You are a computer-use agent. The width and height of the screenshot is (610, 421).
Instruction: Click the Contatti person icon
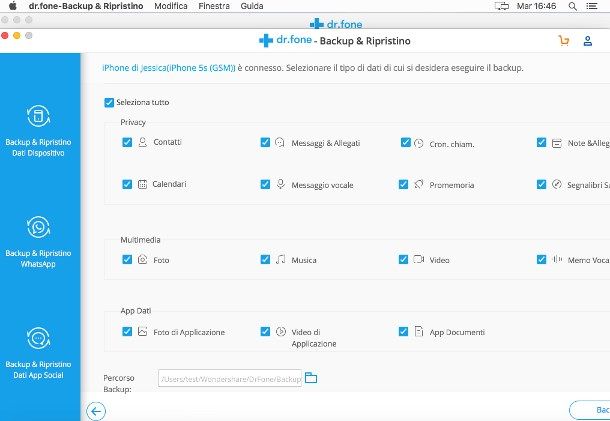click(x=143, y=142)
